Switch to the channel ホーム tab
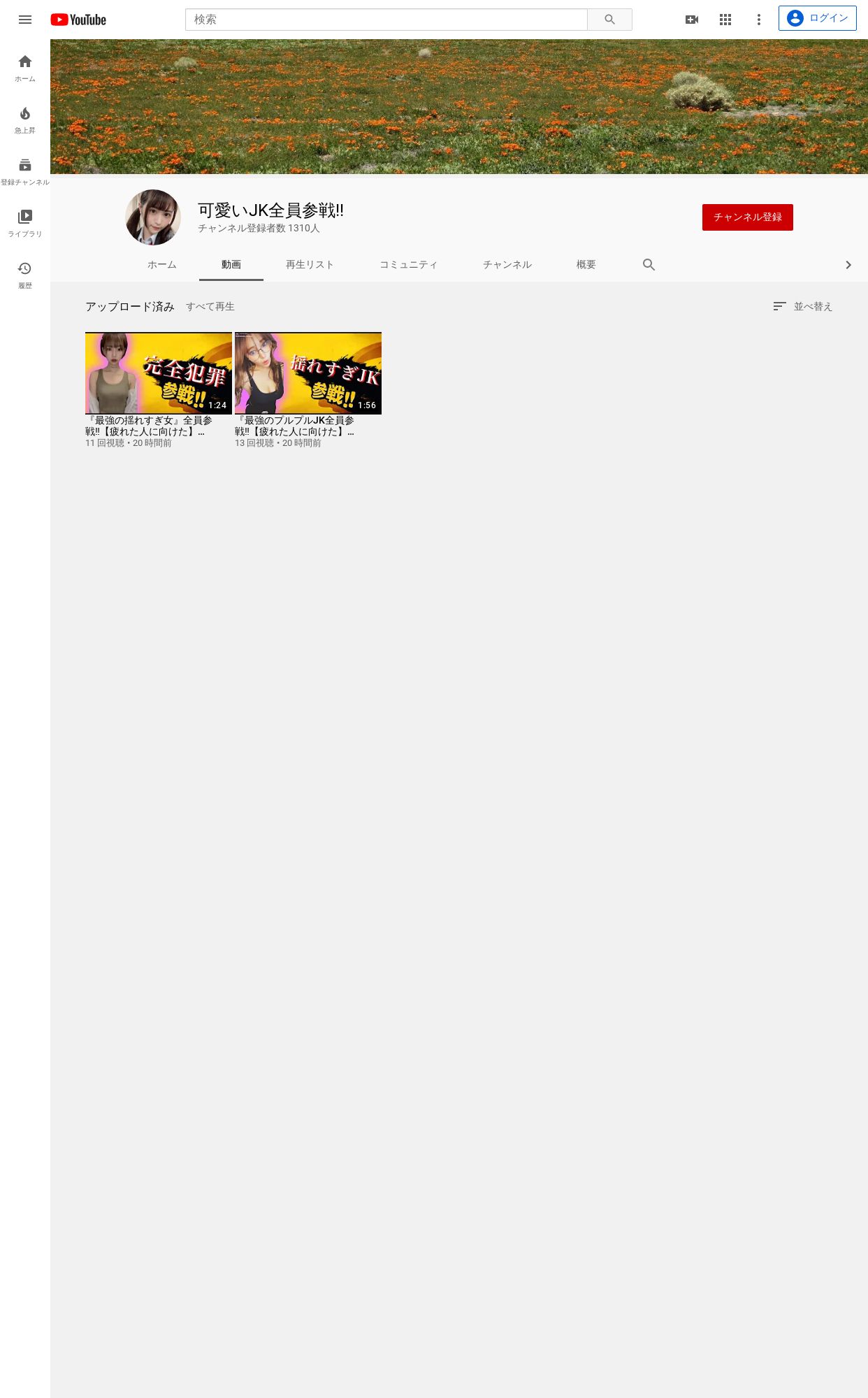This screenshot has width=868, height=1398. click(x=162, y=265)
